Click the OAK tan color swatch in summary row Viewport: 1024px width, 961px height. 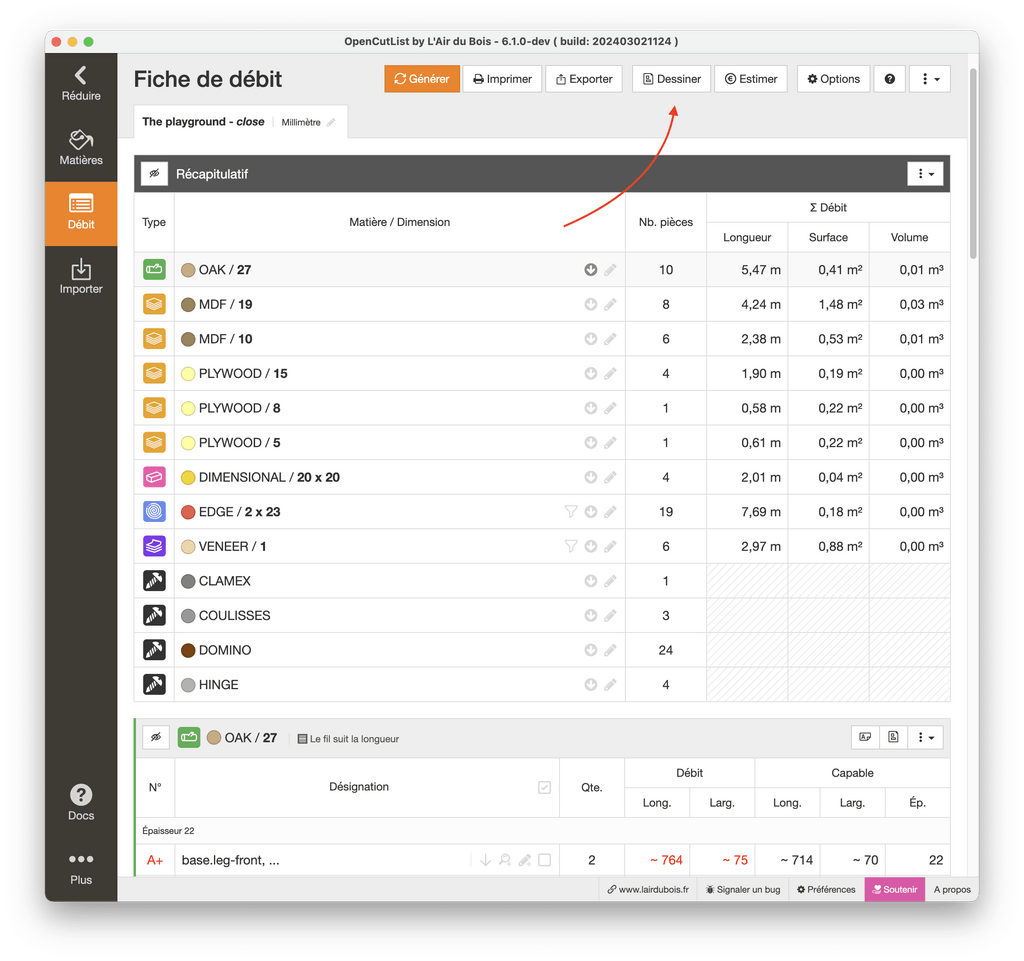point(188,270)
